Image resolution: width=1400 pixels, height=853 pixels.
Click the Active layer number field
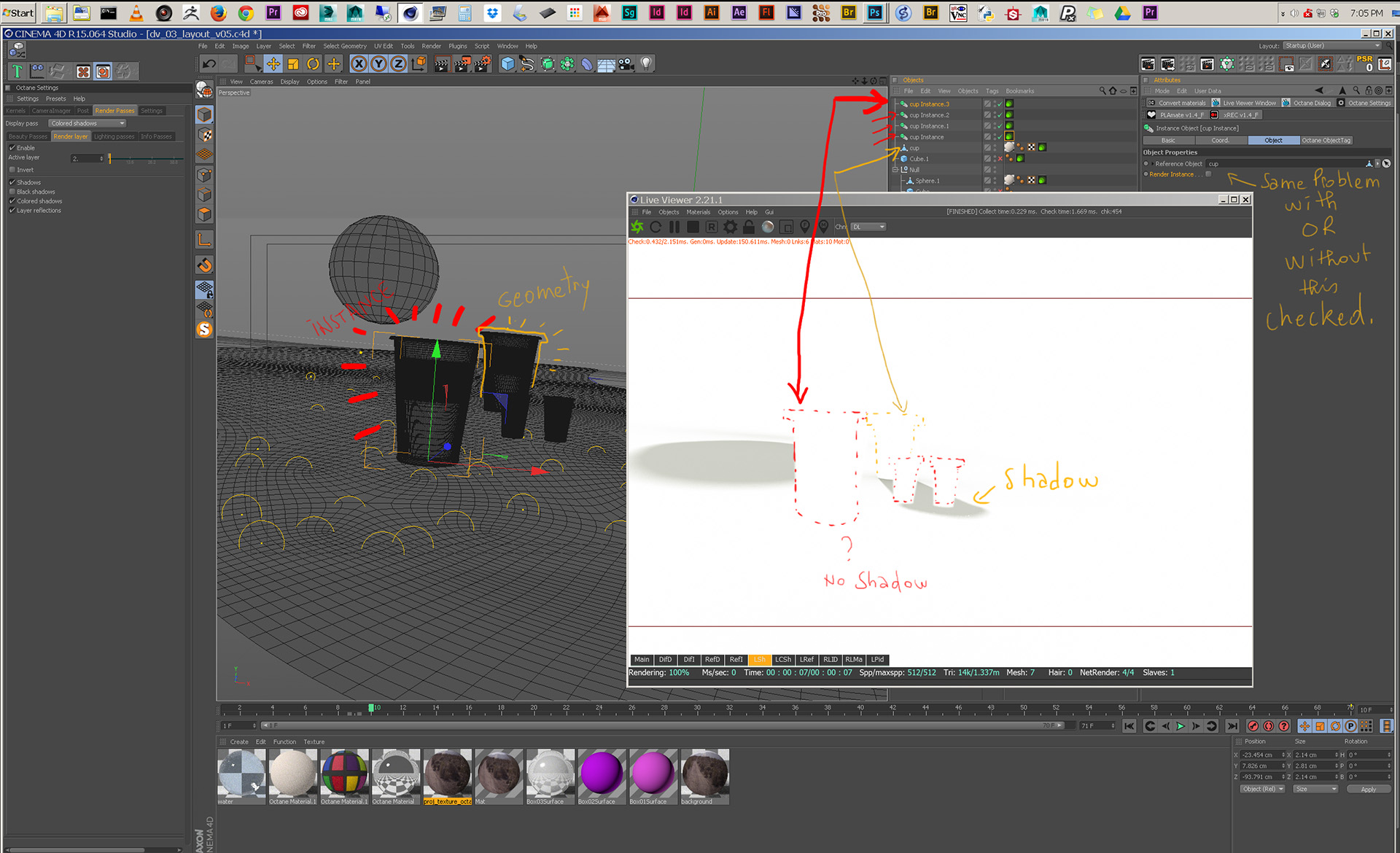tap(87, 158)
